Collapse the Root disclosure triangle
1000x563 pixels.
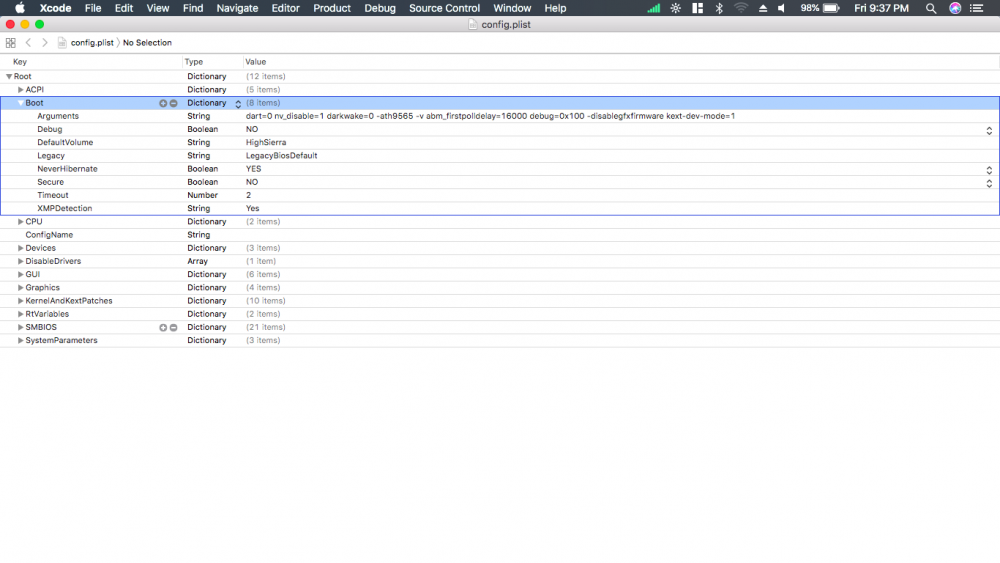pyautogui.click(x=9, y=77)
